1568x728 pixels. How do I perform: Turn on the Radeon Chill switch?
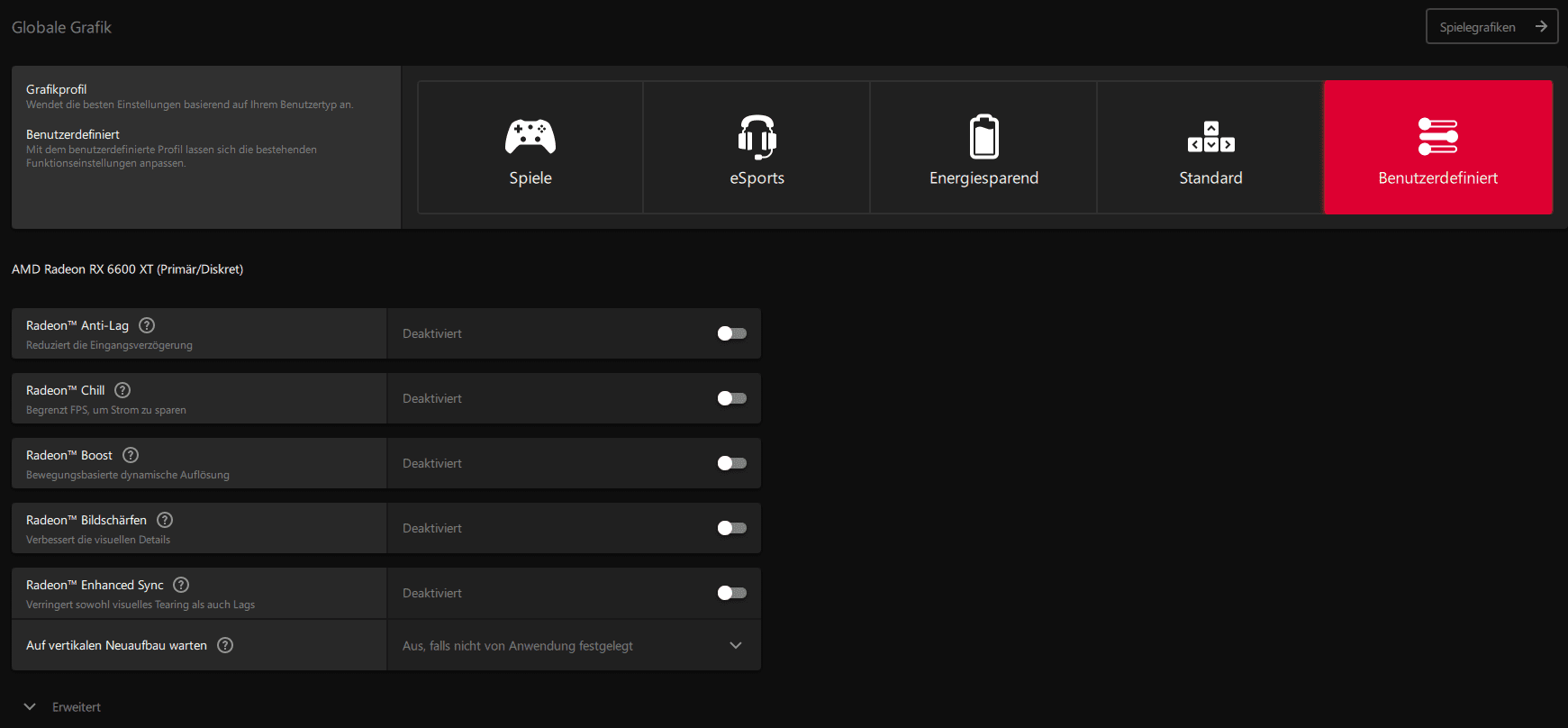[732, 398]
